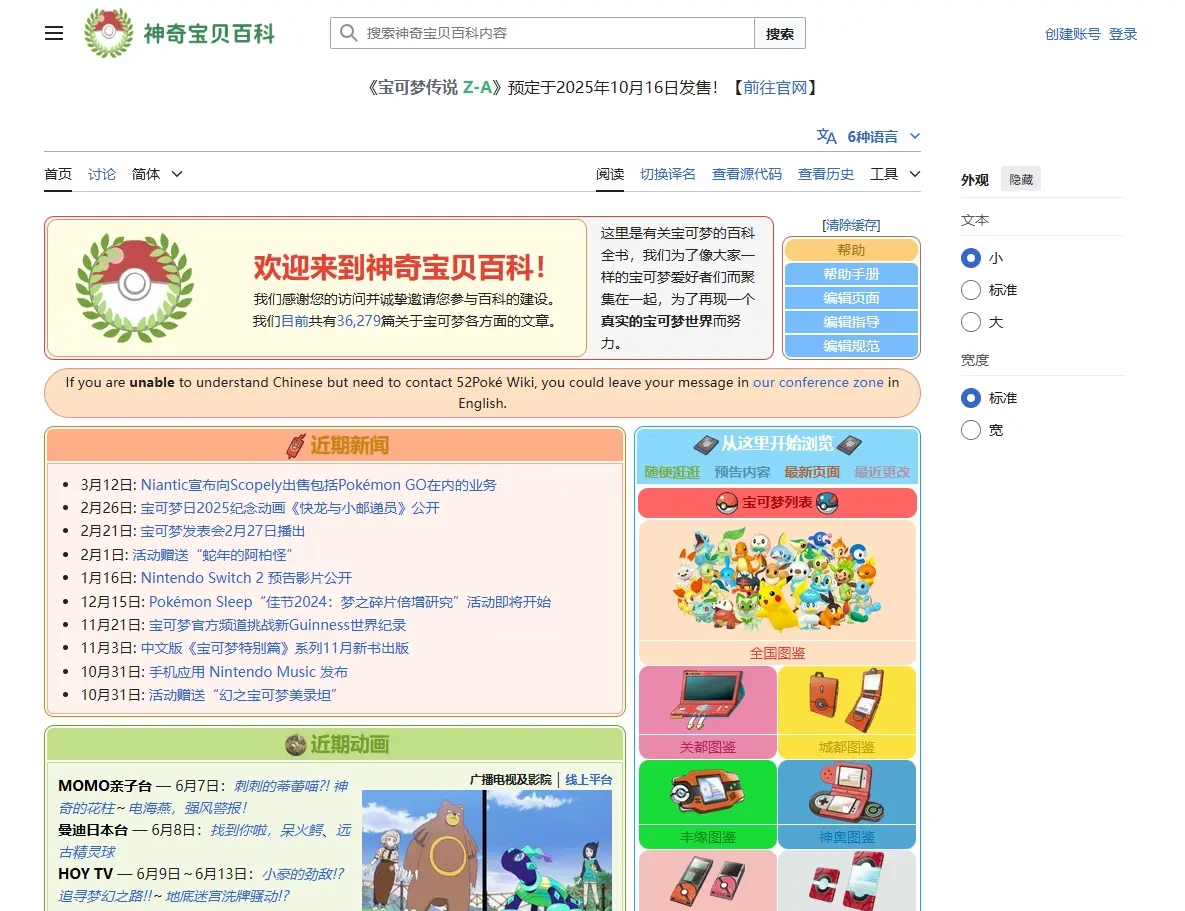Click the large wreath Poké Ball welcome image
This screenshot has height=911, width=1185.
[135, 287]
